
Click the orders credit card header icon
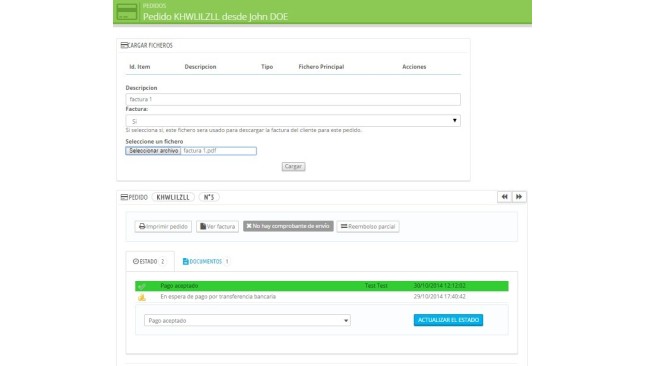pyautogui.click(x=126, y=12)
